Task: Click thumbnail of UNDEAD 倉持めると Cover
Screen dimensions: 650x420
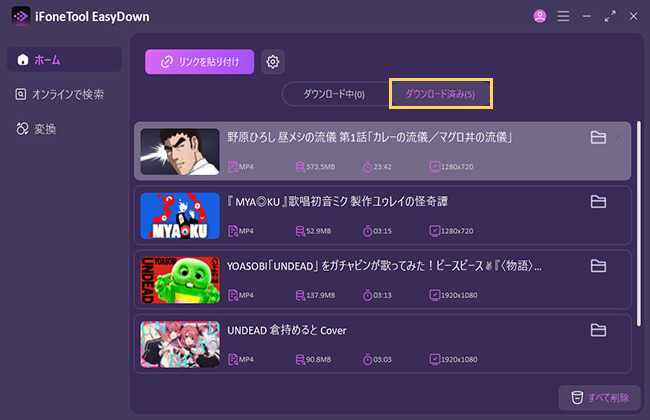Action: [180, 344]
